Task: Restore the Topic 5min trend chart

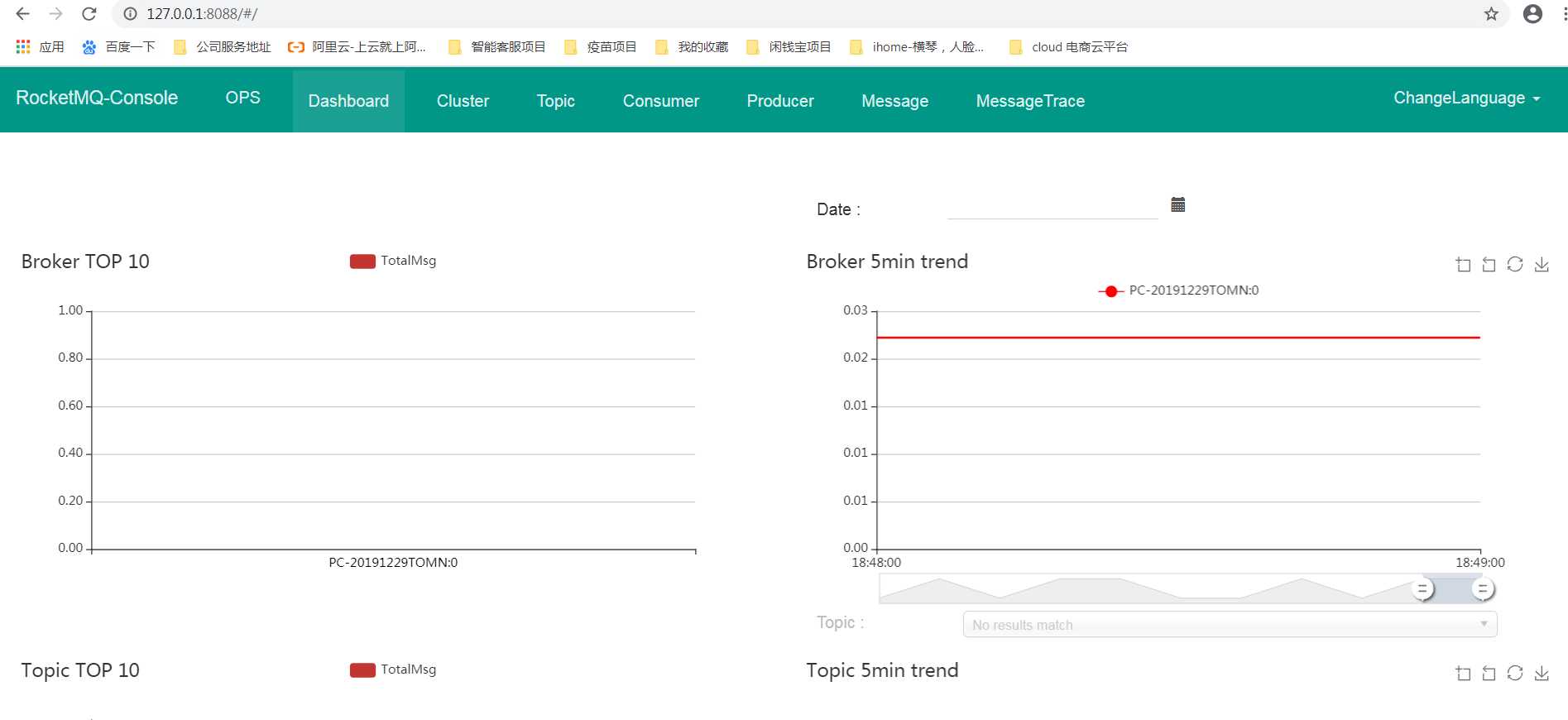Action: 1515,674
